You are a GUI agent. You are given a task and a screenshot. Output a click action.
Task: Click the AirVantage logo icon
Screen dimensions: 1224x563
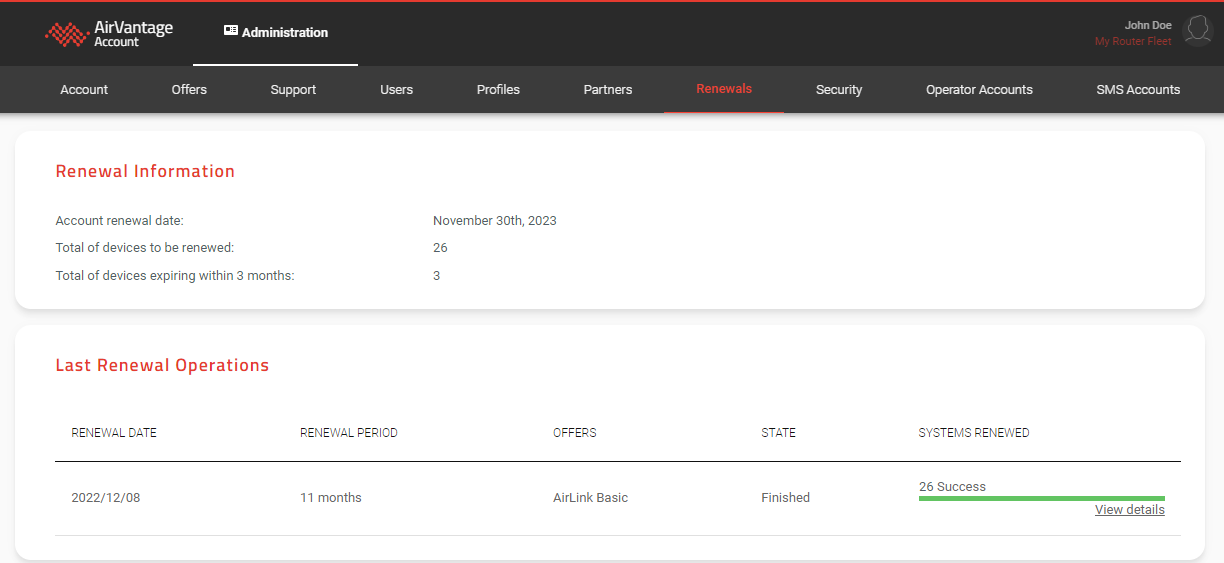point(67,34)
